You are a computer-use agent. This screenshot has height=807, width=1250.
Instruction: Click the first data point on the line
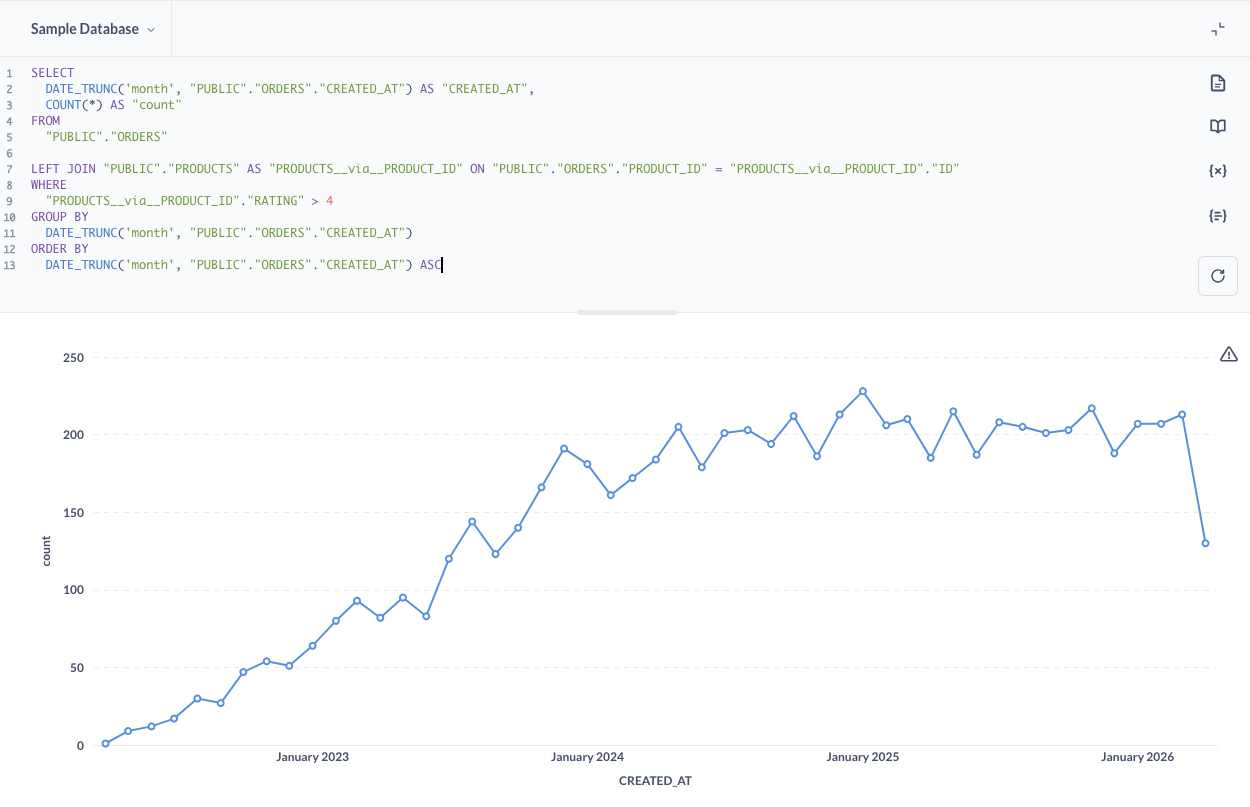coord(105,743)
